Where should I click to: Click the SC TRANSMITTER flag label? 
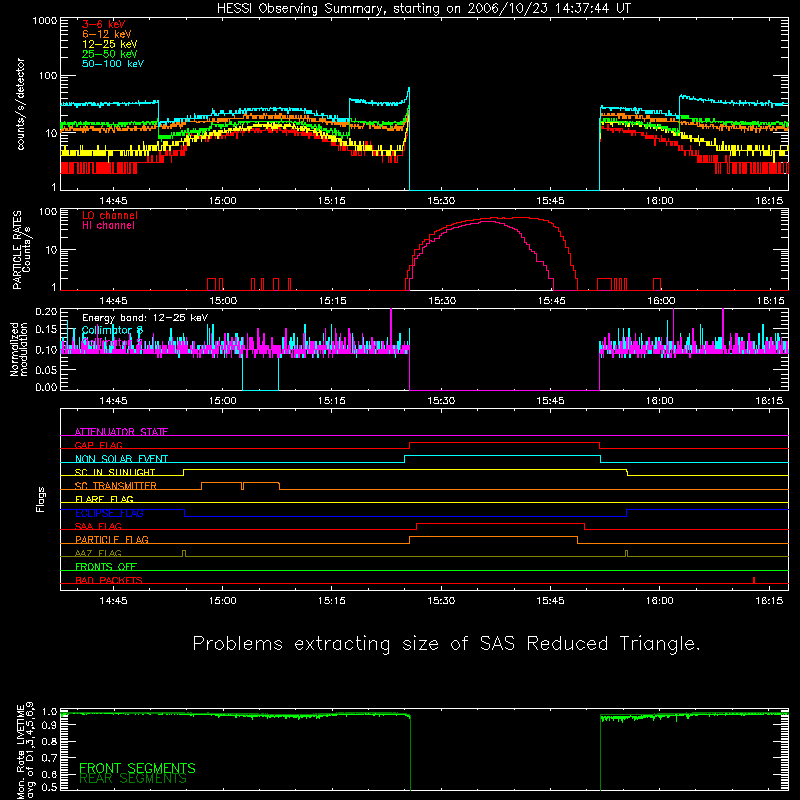(x=115, y=486)
